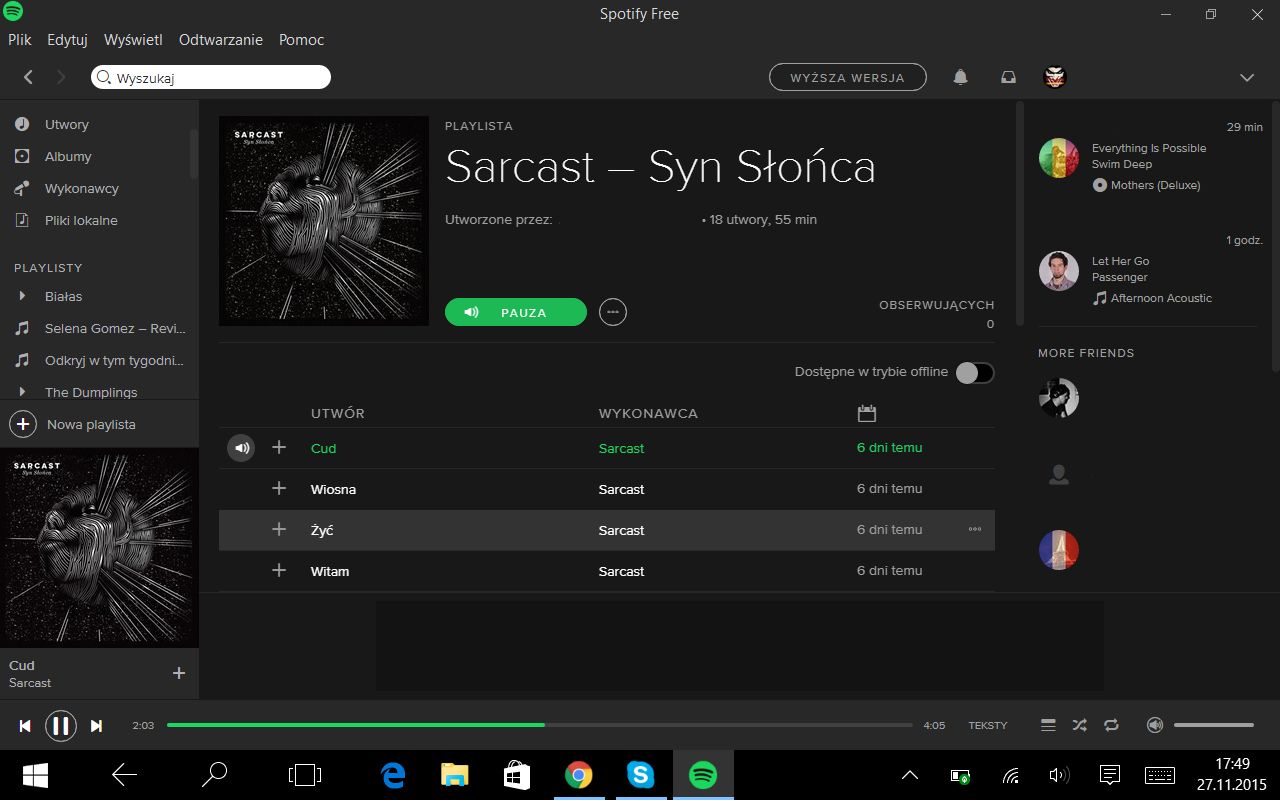
Task: Add the track Cud with its plus icon
Action: [x=279, y=448]
